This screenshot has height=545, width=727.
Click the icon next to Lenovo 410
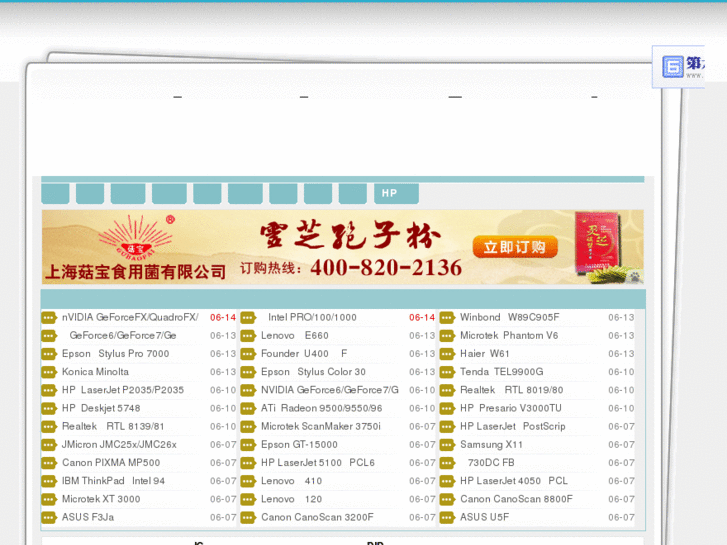(248, 481)
